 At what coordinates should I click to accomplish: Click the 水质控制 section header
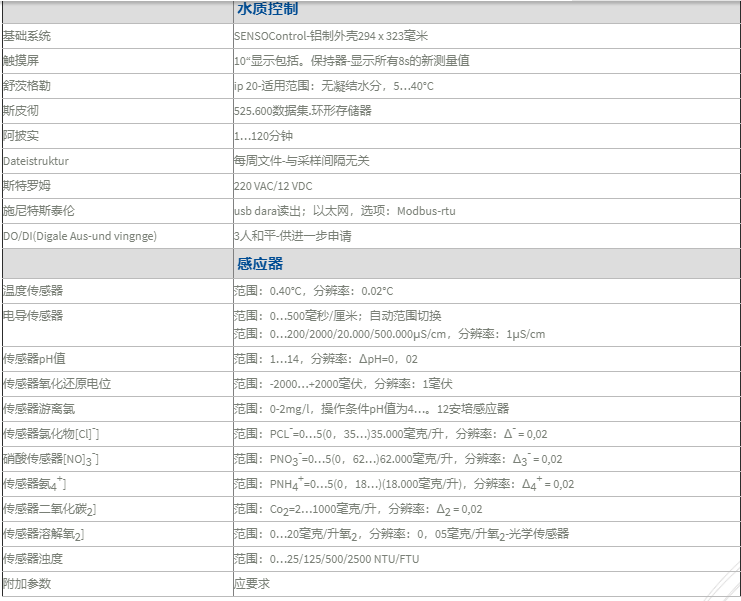click(266, 10)
